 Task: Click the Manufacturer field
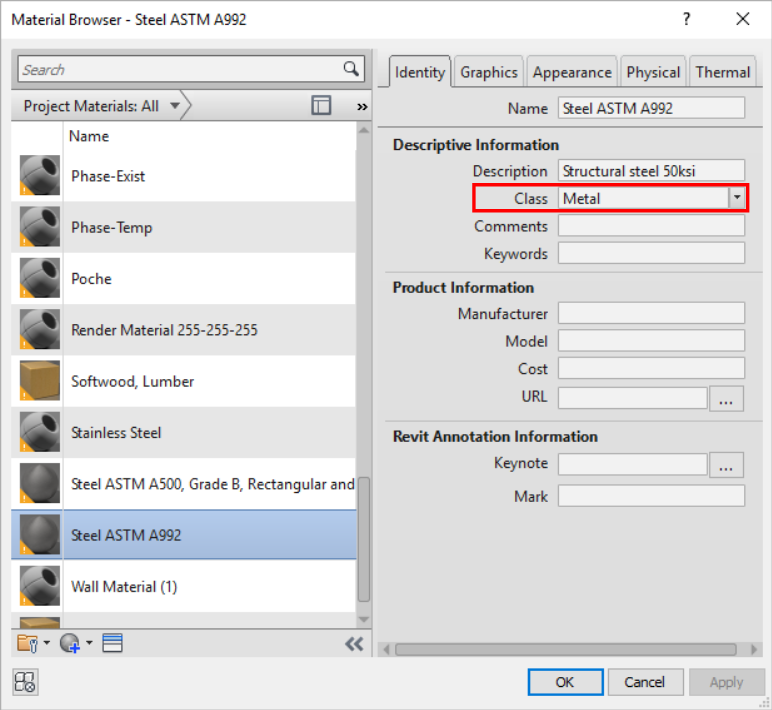coord(651,313)
